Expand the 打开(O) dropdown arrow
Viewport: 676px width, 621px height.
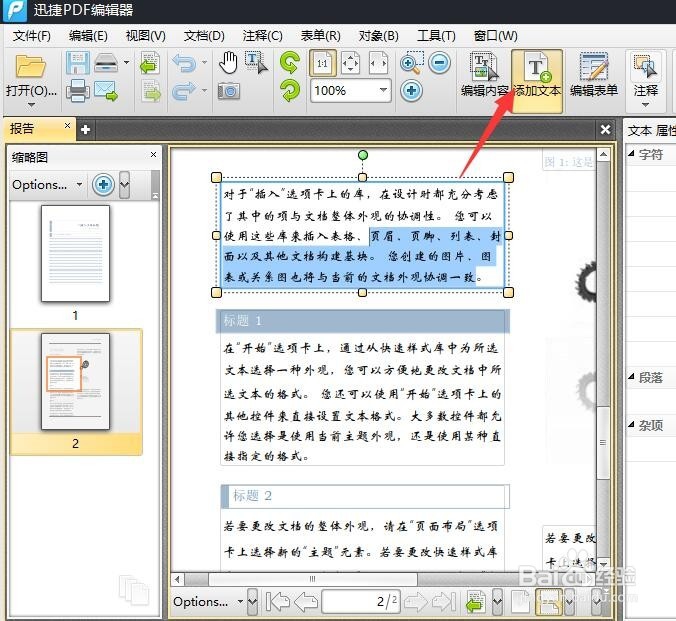click(x=31, y=105)
